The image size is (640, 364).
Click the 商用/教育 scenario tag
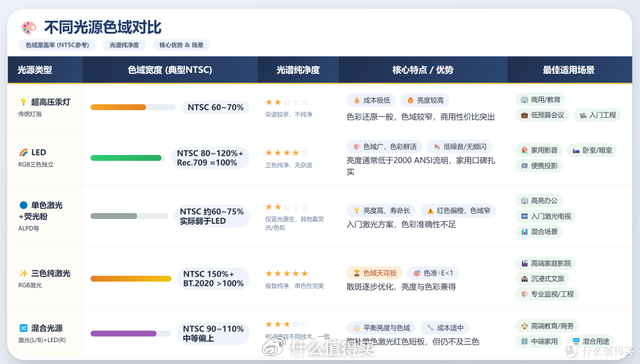click(x=540, y=100)
